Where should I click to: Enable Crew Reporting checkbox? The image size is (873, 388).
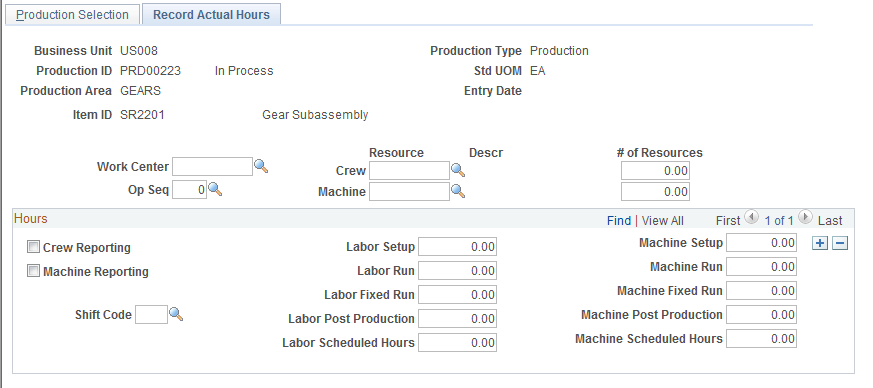[x=33, y=247]
